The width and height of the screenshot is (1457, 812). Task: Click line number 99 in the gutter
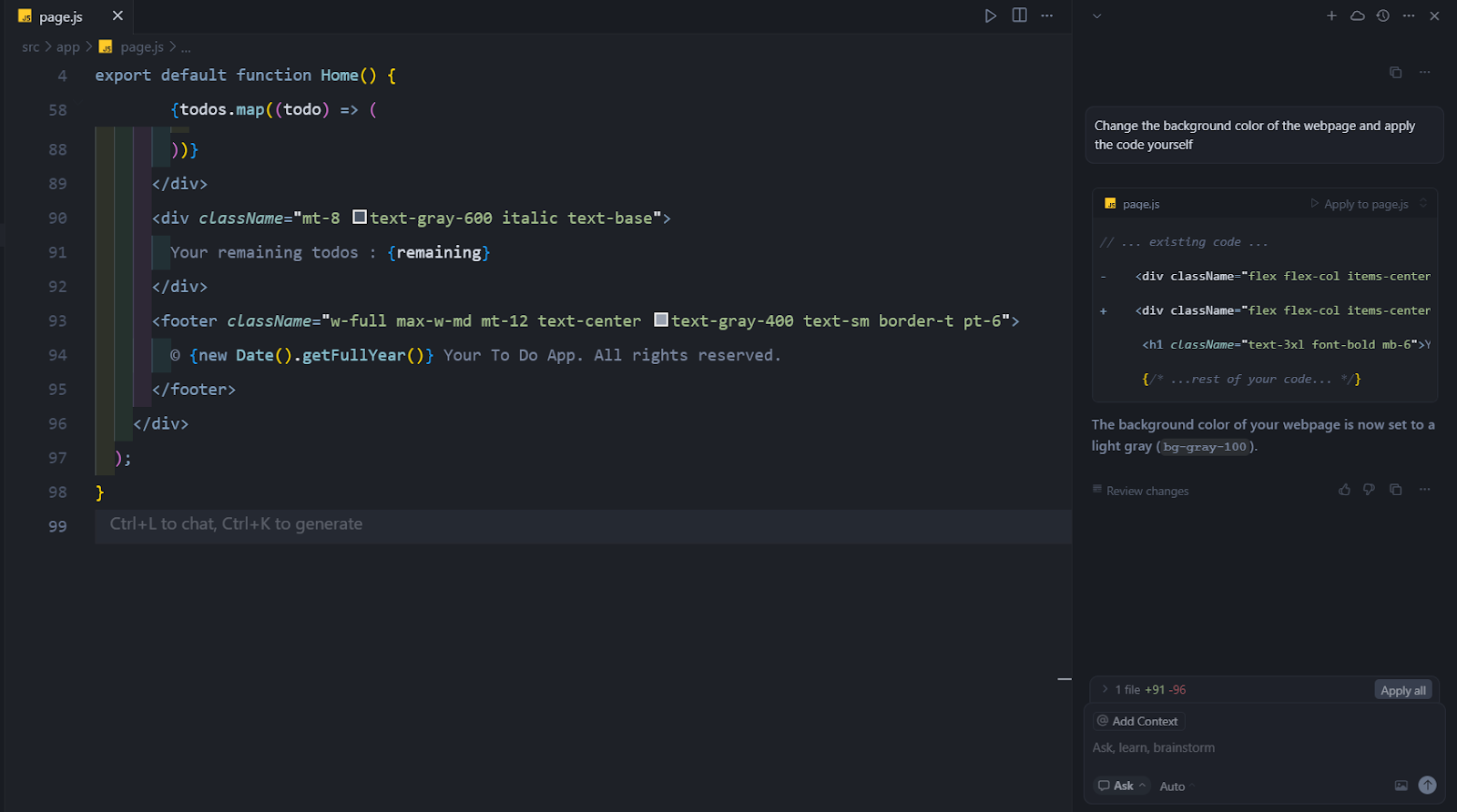tap(57, 526)
